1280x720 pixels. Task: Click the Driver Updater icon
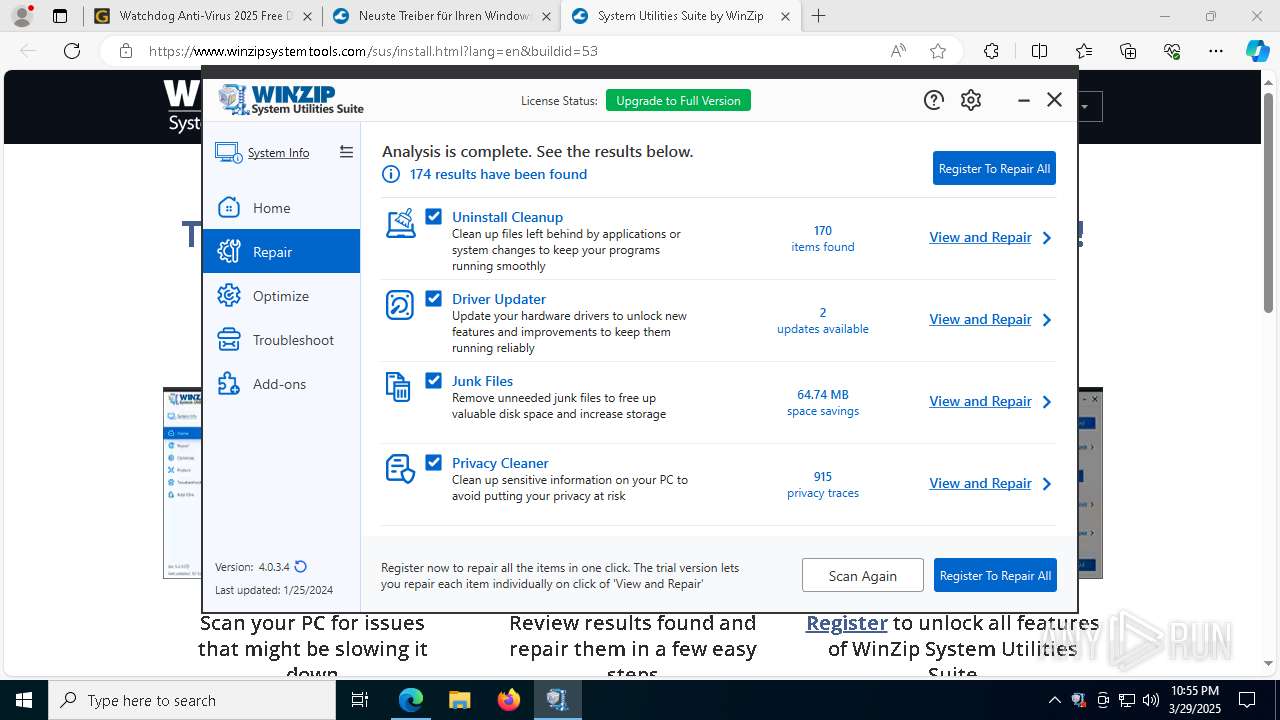coord(400,305)
